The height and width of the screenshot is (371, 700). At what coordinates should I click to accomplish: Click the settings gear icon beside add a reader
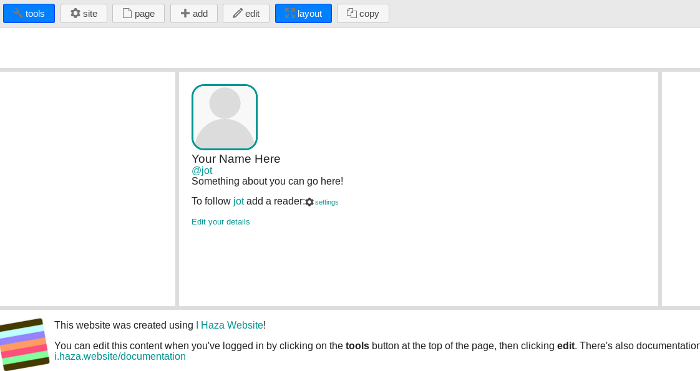tap(309, 202)
